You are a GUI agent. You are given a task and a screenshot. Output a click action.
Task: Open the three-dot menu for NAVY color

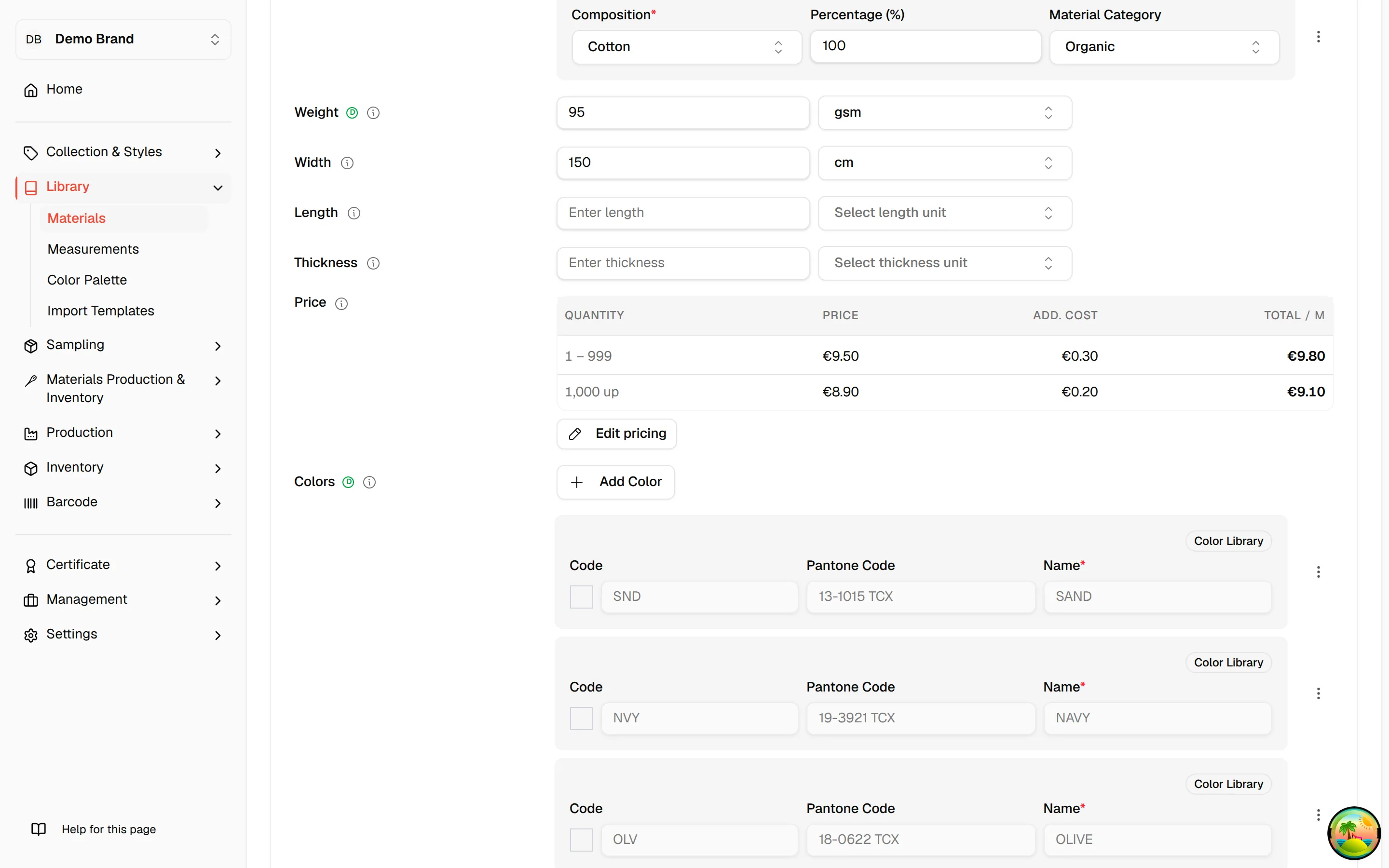pos(1319,693)
